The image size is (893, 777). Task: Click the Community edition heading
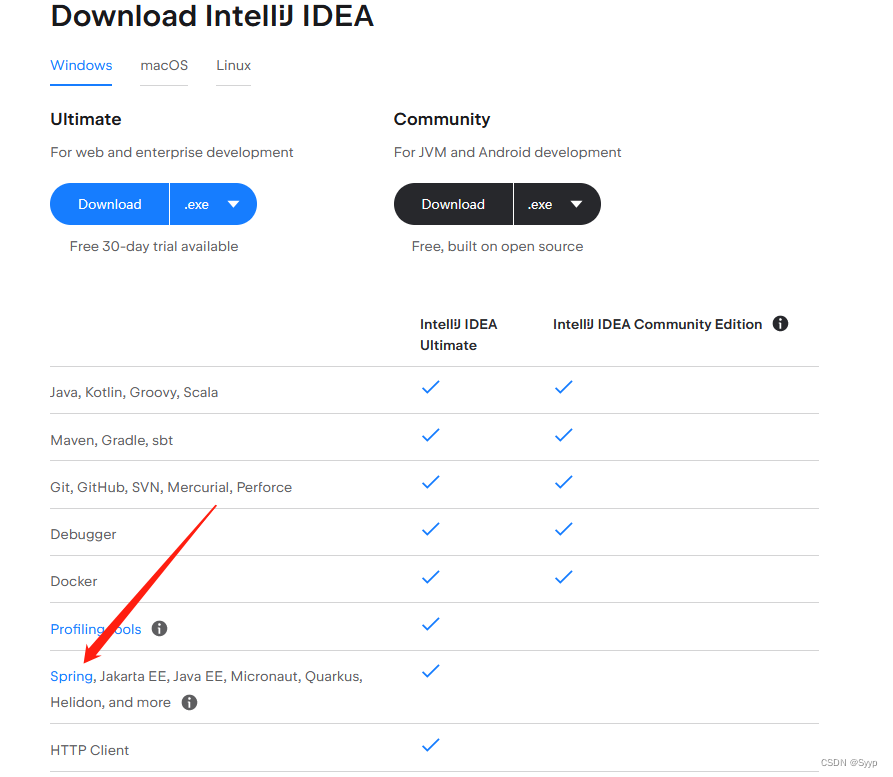(x=441, y=119)
